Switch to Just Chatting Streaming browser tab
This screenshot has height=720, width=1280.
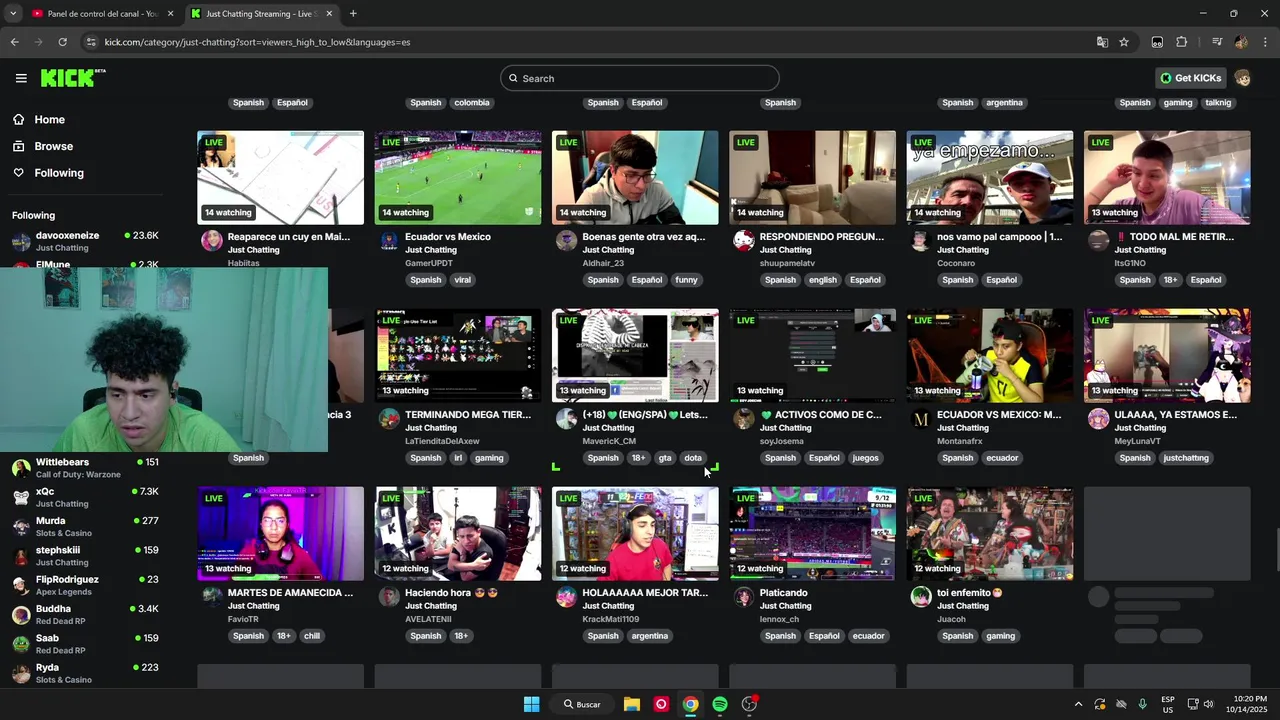click(x=262, y=14)
